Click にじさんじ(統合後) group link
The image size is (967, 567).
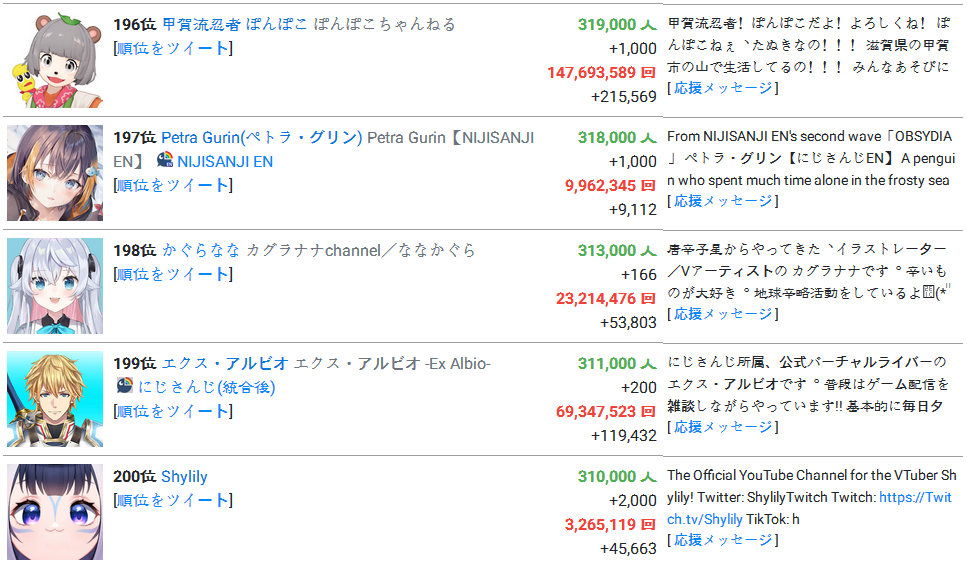click(x=207, y=387)
